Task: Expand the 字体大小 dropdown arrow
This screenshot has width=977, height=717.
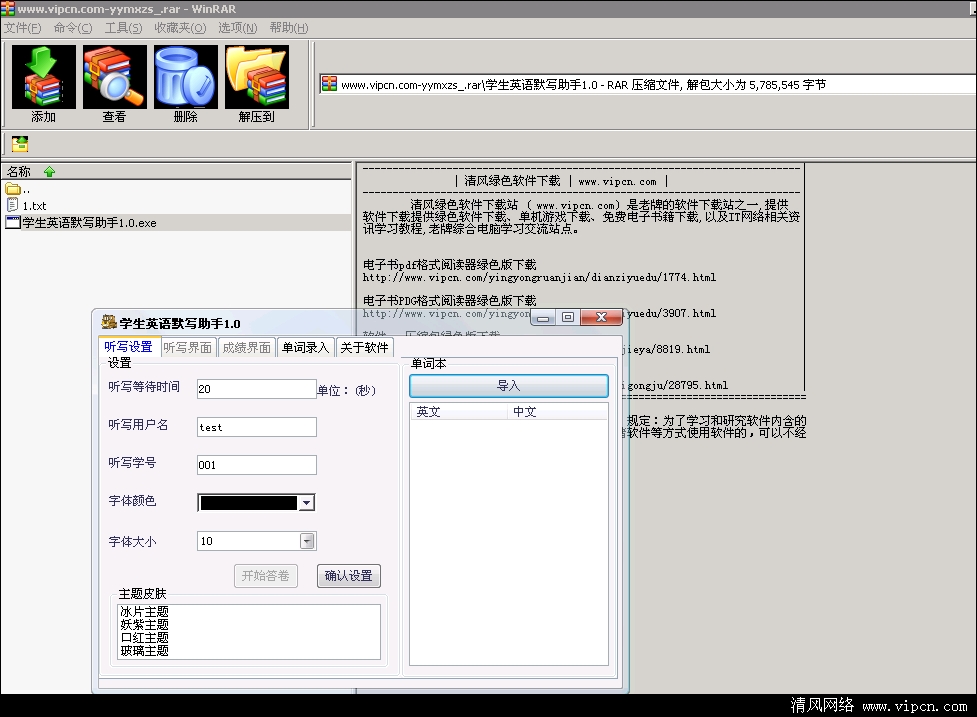Action: point(308,541)
